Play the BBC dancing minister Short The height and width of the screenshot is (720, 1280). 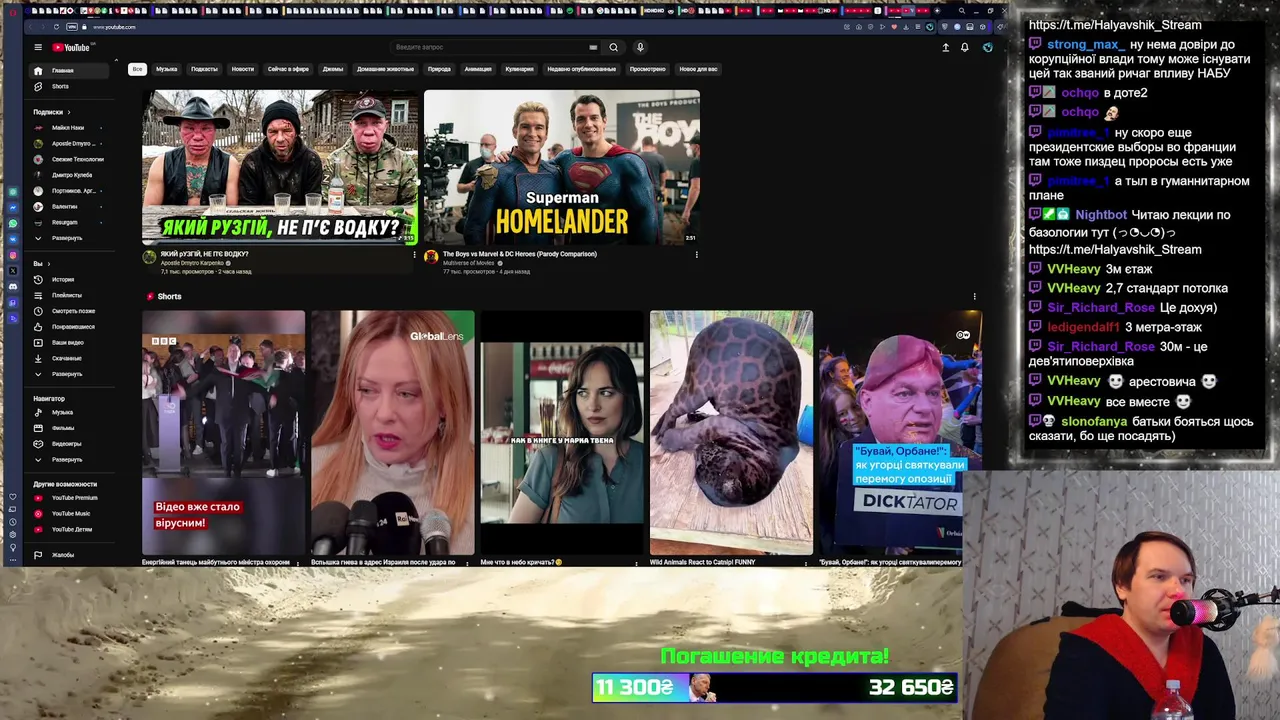(x=223, y=432)
